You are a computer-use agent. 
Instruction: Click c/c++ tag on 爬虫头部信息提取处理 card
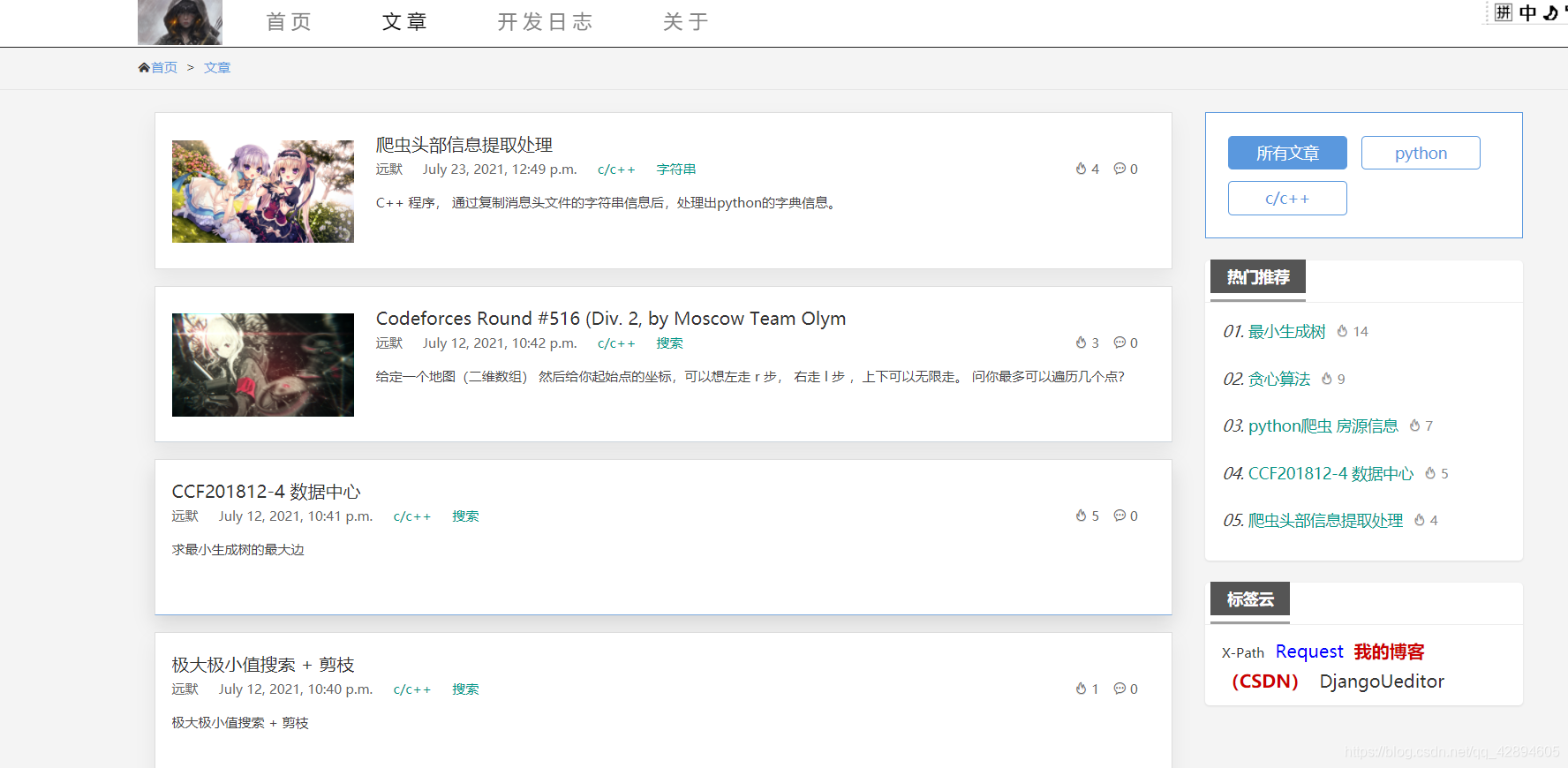pyautogui.click(x=616, y=169)
